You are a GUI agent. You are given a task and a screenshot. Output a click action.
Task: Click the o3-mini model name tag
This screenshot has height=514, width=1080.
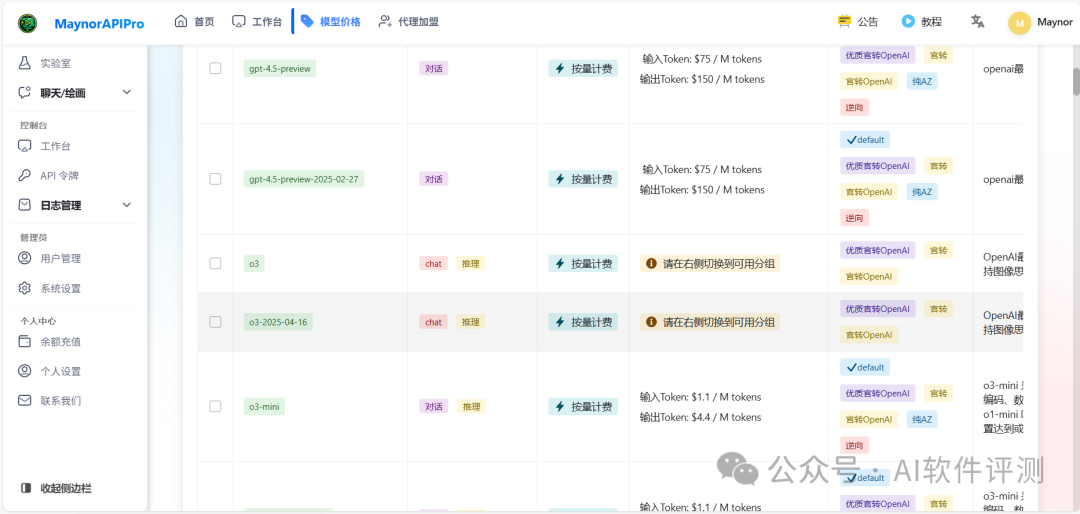pyautogui.click(x=264, y=407)
